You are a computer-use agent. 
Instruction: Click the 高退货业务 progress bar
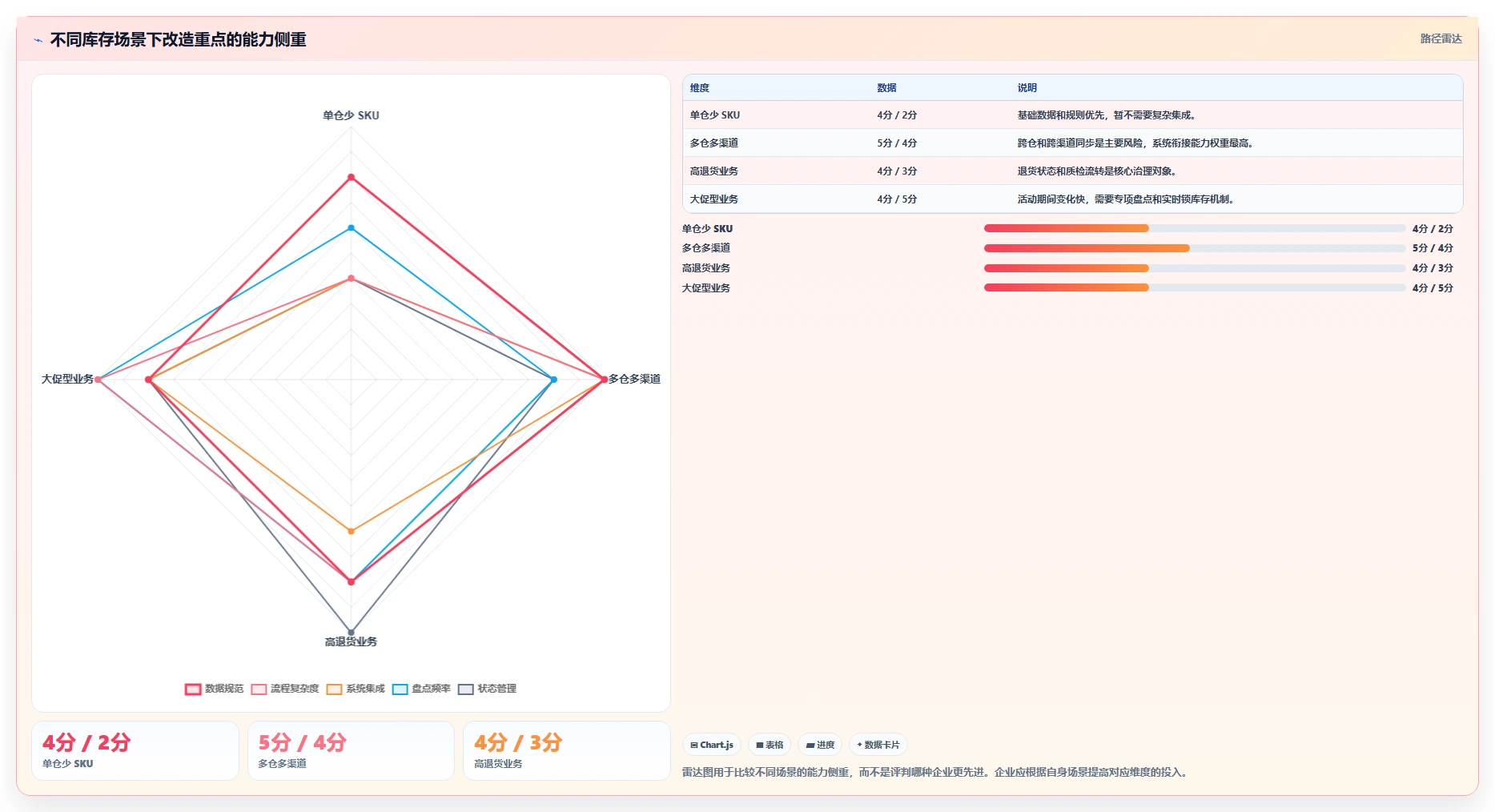click(1195, 268)
